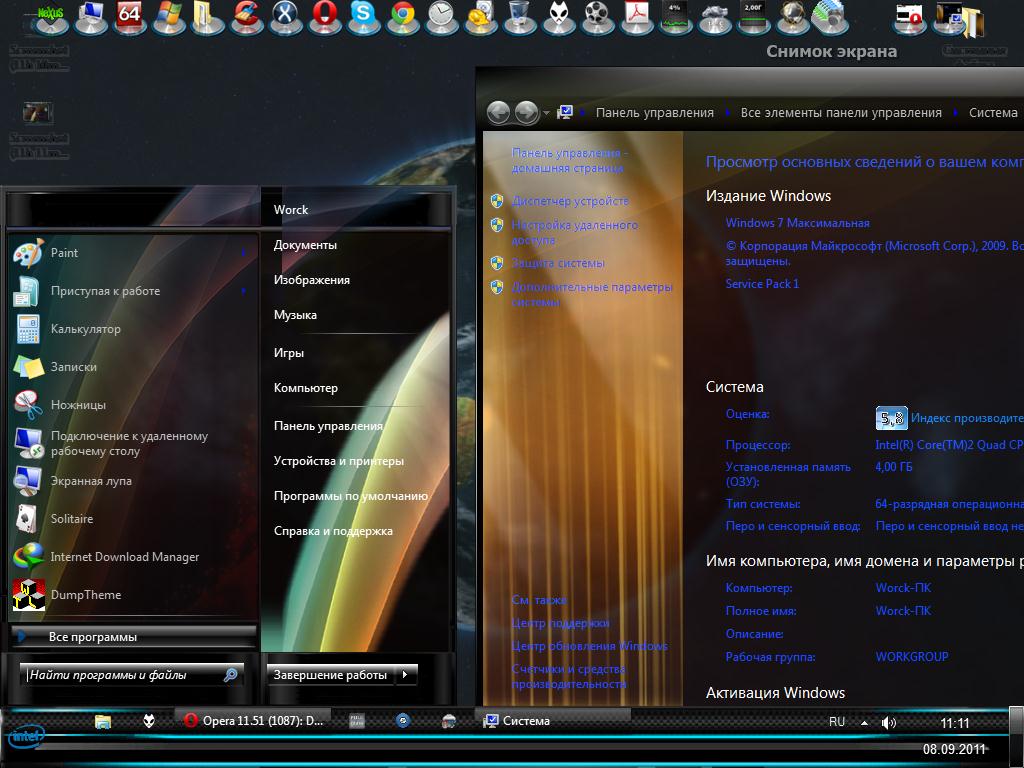Open the My Computer dock icon
This screenshot has height=768, width=1024.
pyautogui.click(x=90, y=18)
